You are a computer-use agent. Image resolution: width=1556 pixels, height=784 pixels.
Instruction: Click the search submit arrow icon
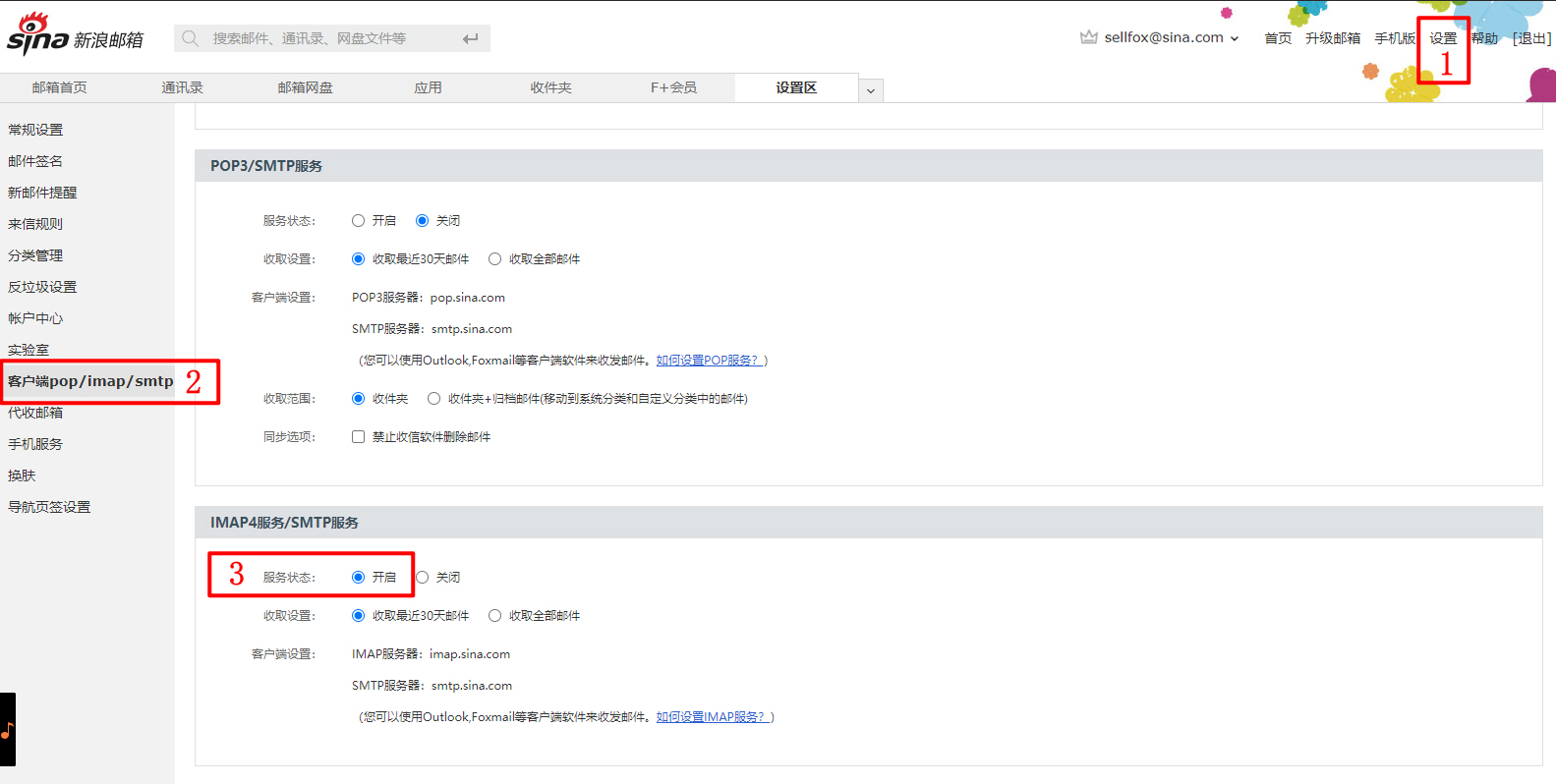click(471, 38)
